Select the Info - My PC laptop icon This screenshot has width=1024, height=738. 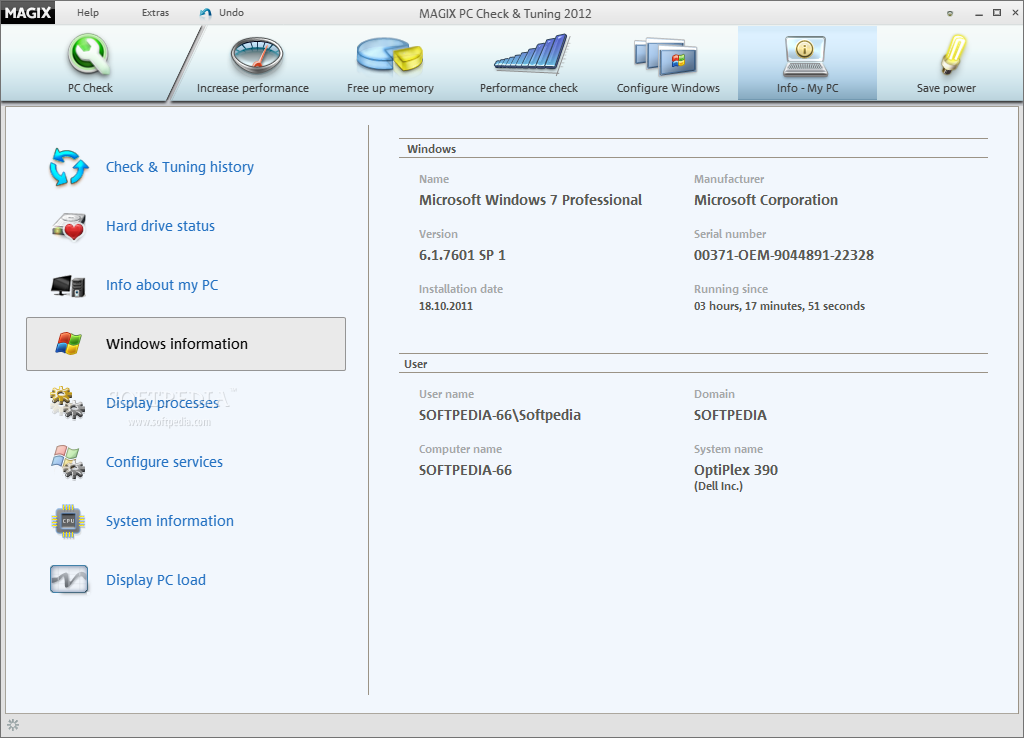805,56
